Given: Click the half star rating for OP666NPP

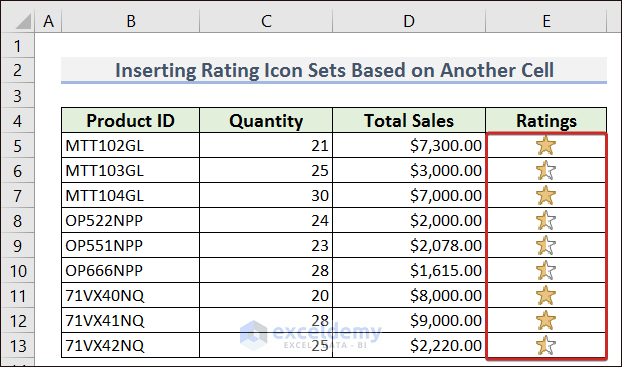Looking at the screenshot, I should (x=546, y=270).
